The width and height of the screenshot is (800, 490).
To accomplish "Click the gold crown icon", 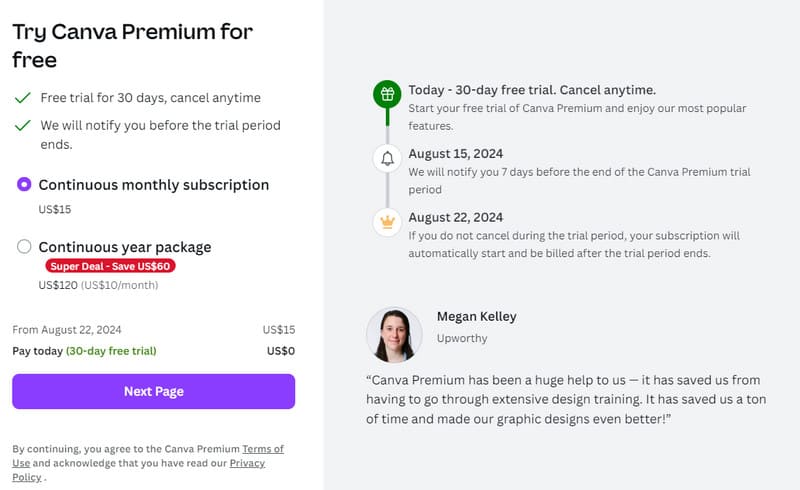I will tap(386, 222).
